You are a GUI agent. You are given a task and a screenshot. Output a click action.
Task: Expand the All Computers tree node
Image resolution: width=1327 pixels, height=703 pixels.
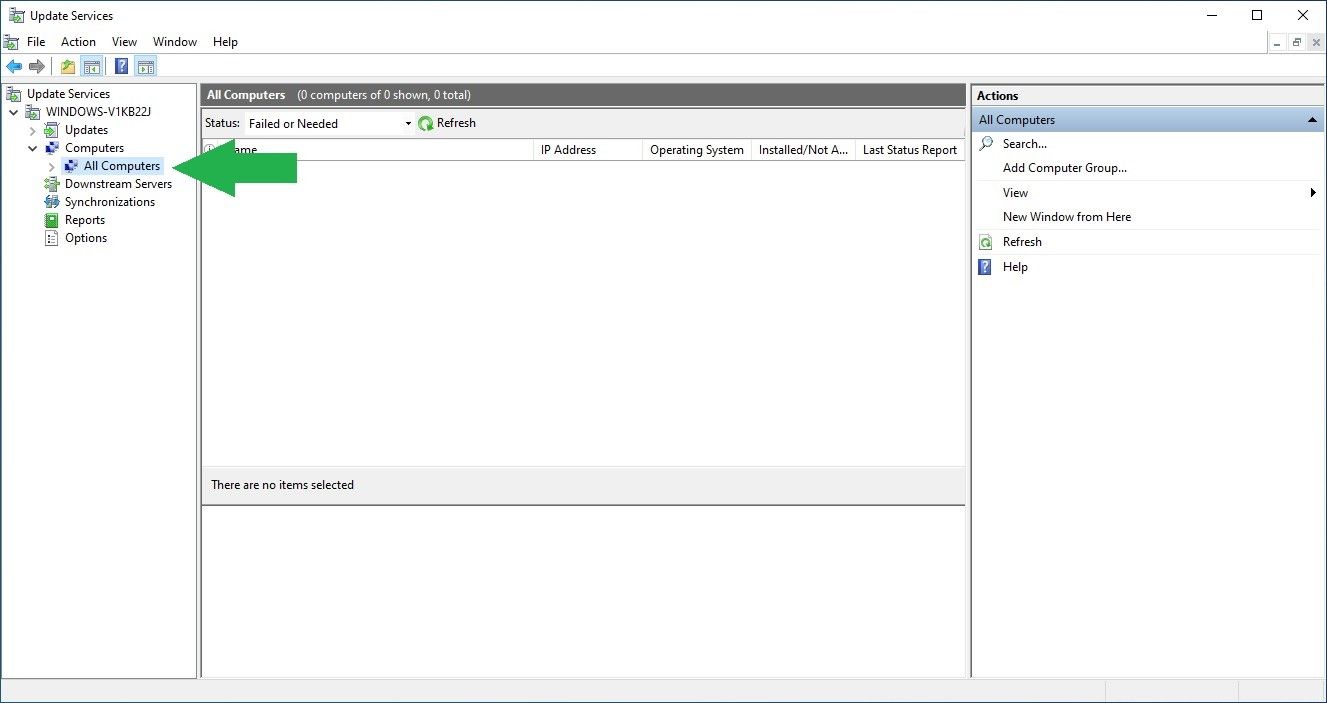pyautogui.click(x=52, y=166)
